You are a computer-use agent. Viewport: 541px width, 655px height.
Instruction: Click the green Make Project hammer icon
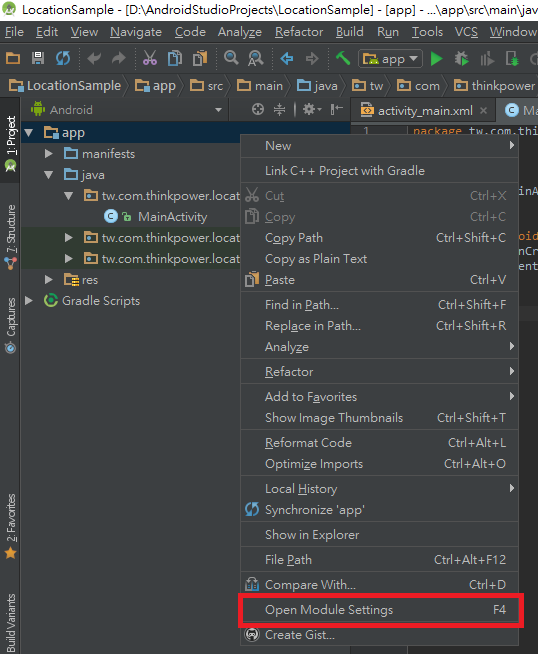343,58
